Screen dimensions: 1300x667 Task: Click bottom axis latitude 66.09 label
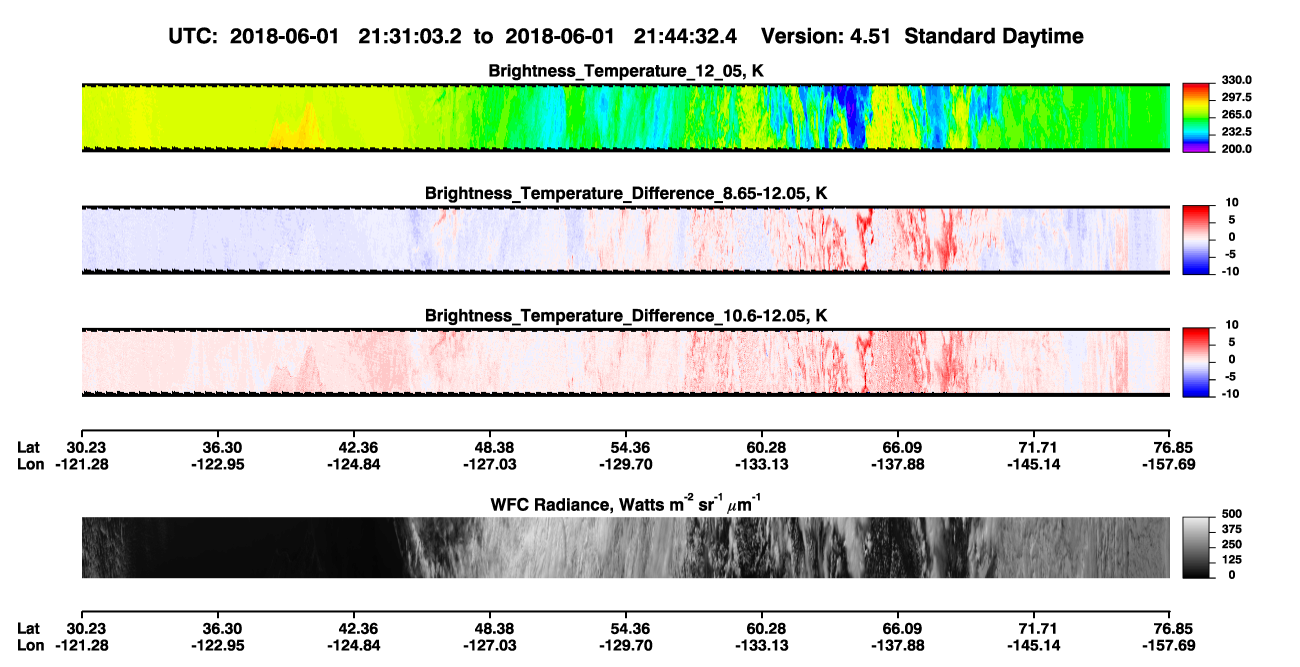(x=900, y=628)
